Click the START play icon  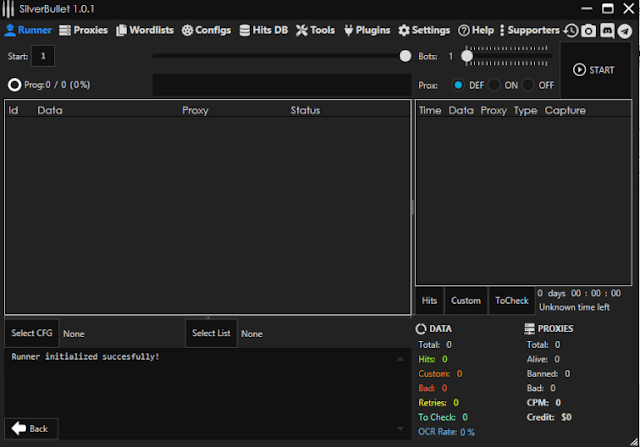(x=579, y=70)
